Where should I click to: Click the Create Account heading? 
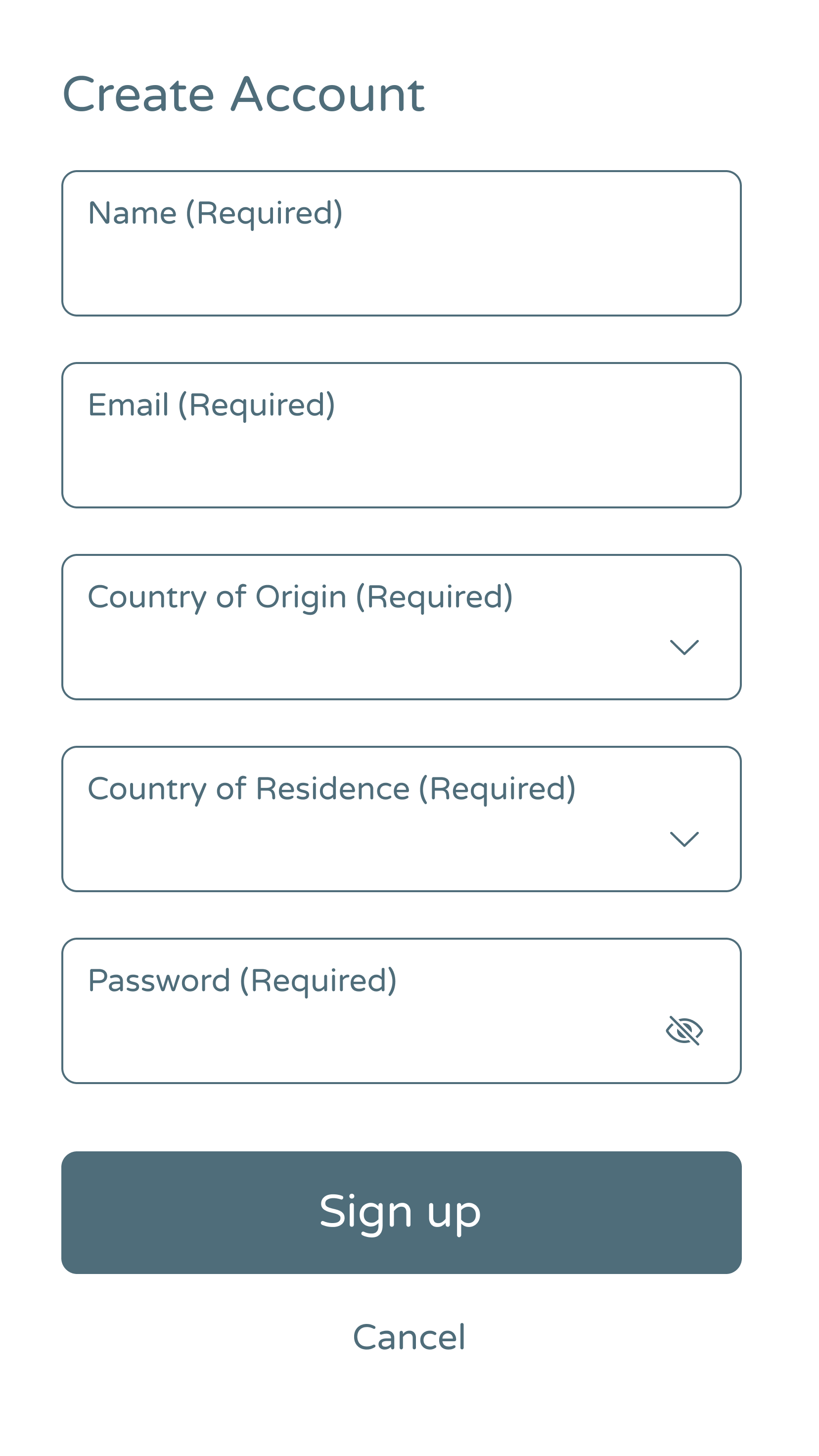243,94
